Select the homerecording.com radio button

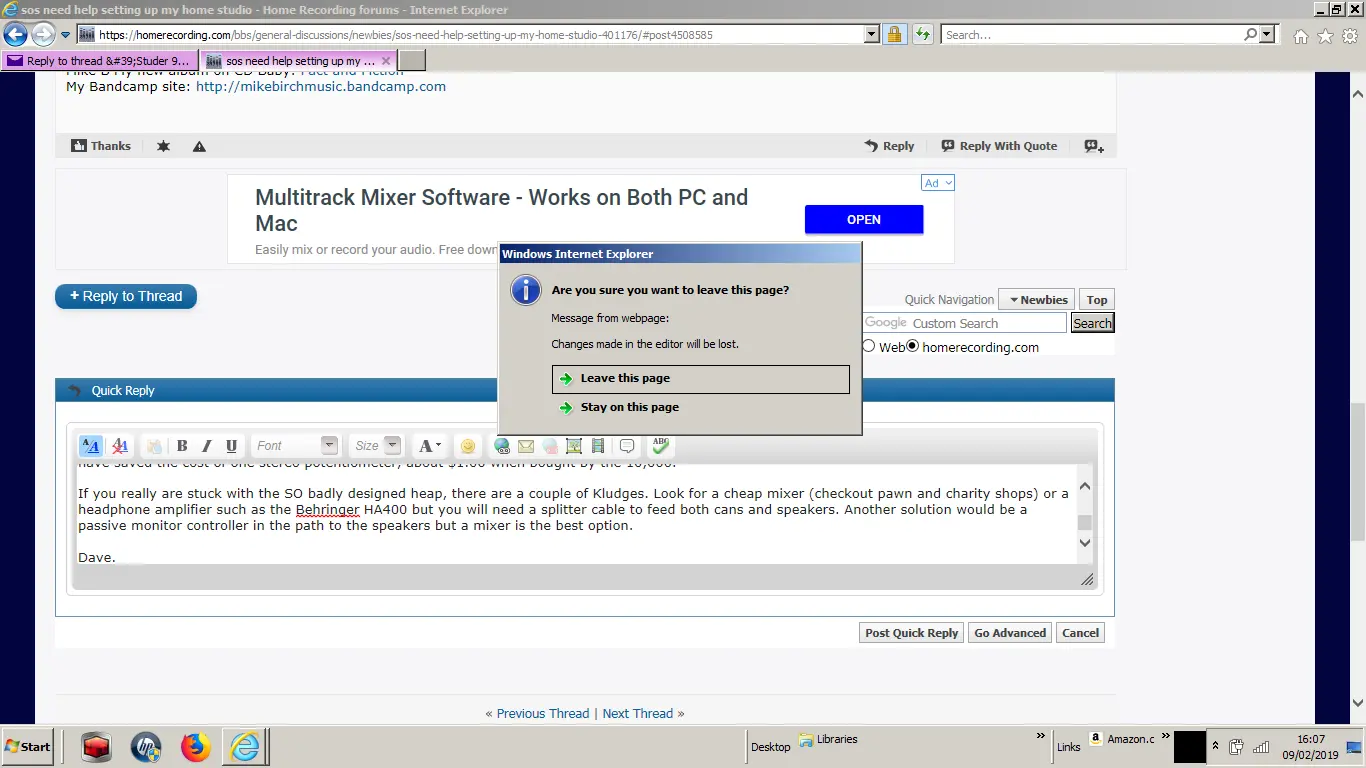point(912,346)
